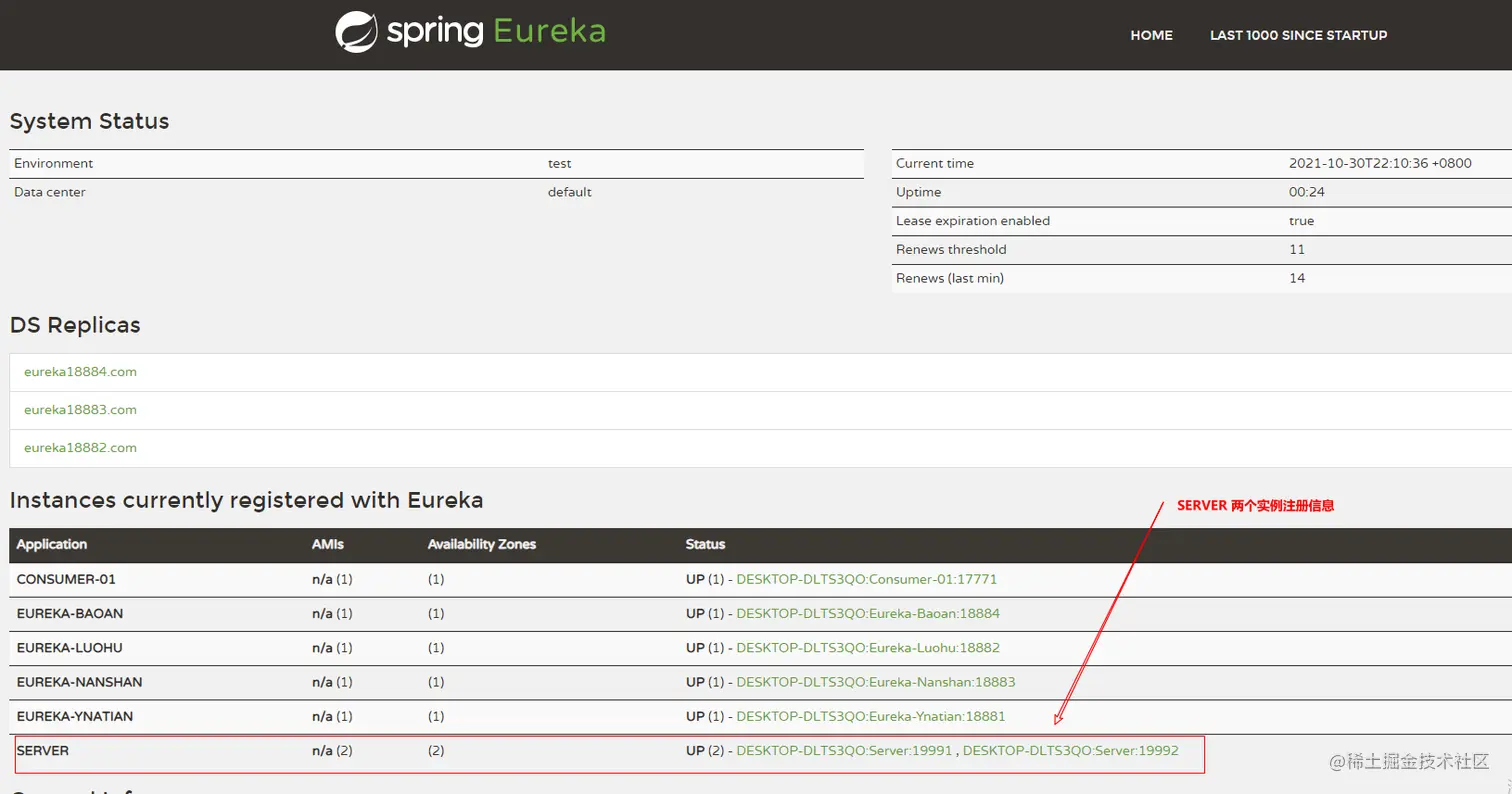The image size is (1512, 794).
Task: Click the AMIs column header
Action: (328, 545)
